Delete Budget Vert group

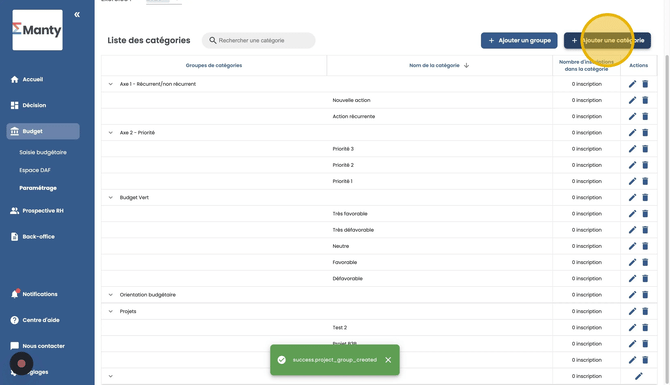click(645, 198)
